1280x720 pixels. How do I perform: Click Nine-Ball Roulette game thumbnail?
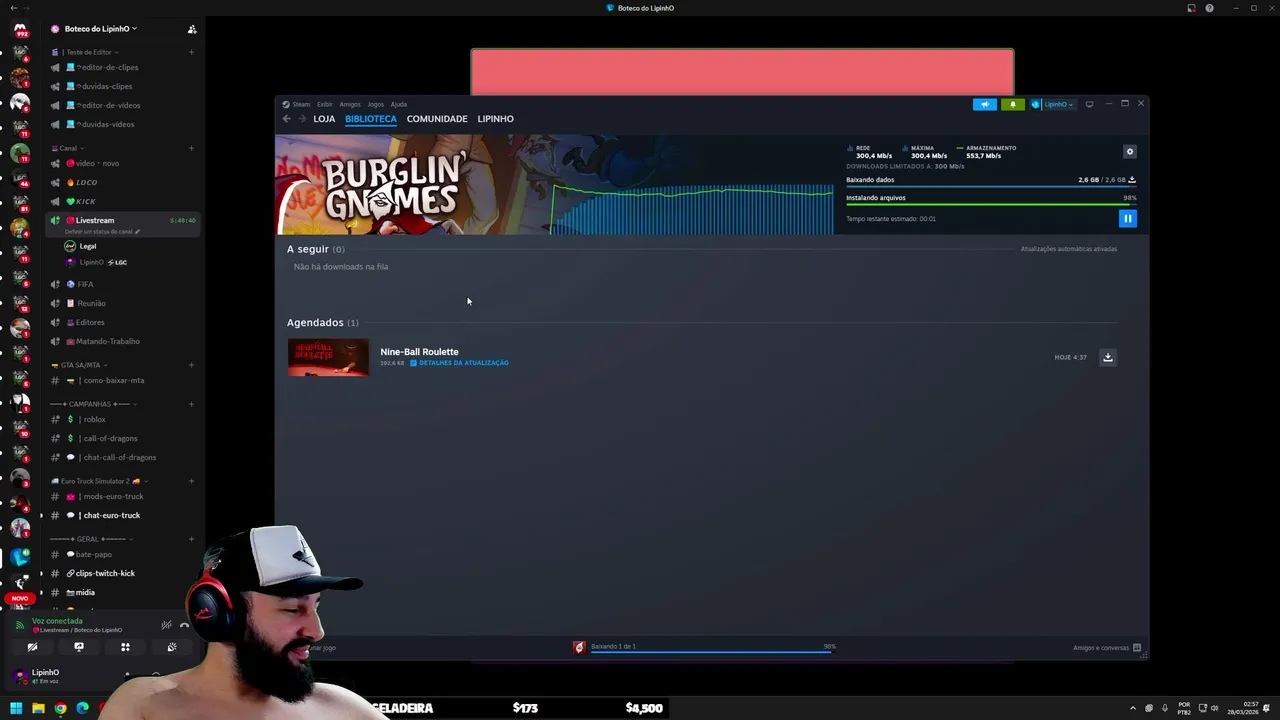point(328,357)
